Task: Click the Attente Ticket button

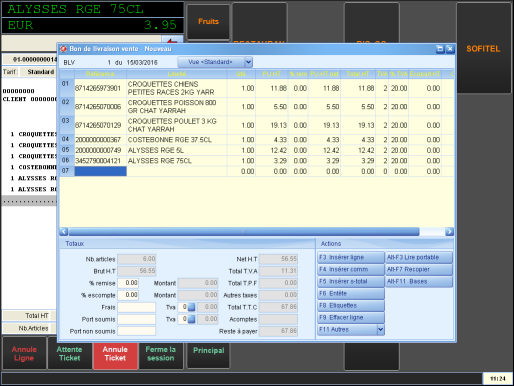Action: point(69,354)
